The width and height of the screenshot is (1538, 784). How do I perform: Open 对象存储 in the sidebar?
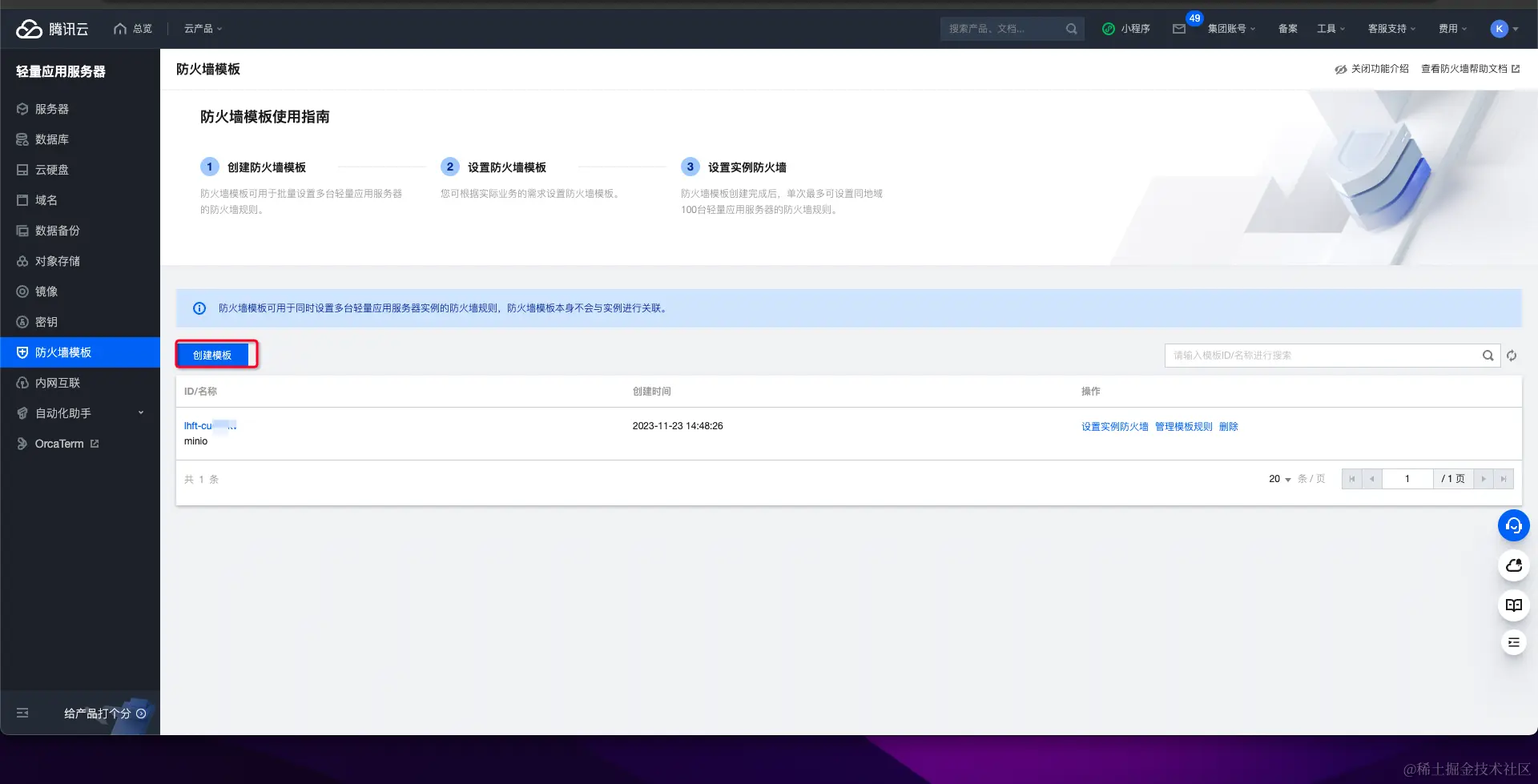80,261
